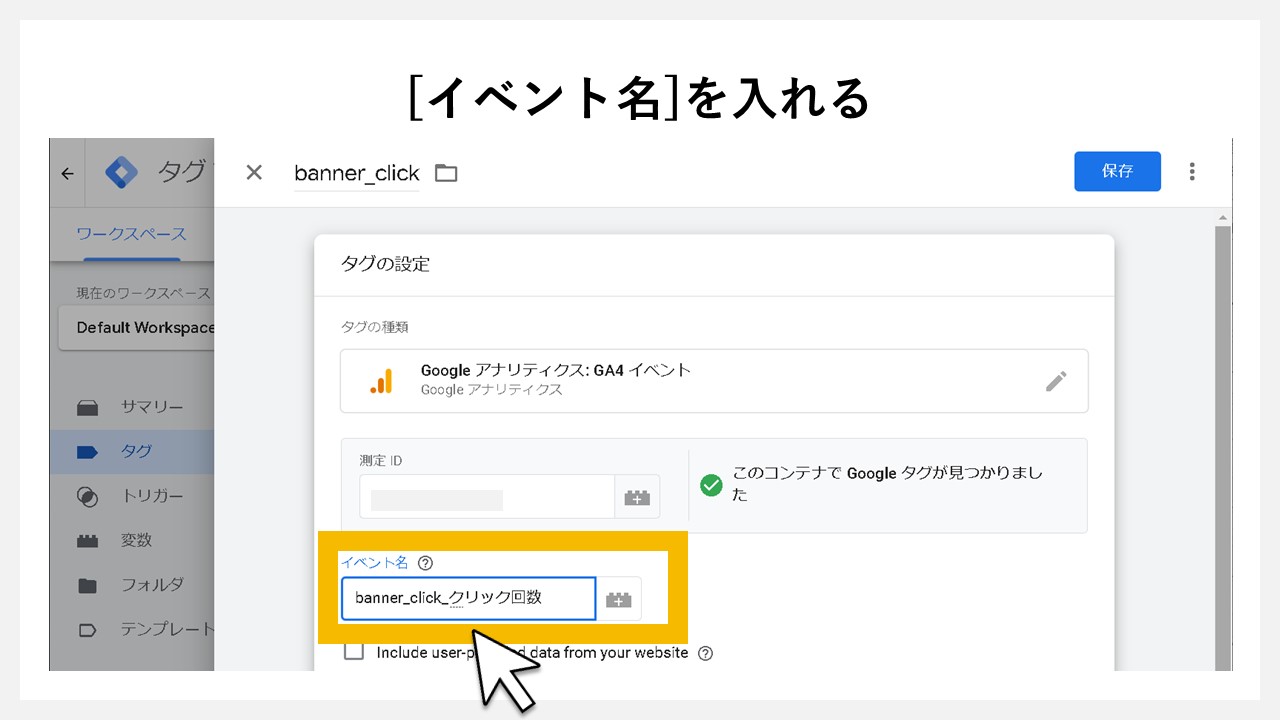Click the vertical scrollbar on the right
Viewport: 1280px width, 720px height.
pos(1221,420)
